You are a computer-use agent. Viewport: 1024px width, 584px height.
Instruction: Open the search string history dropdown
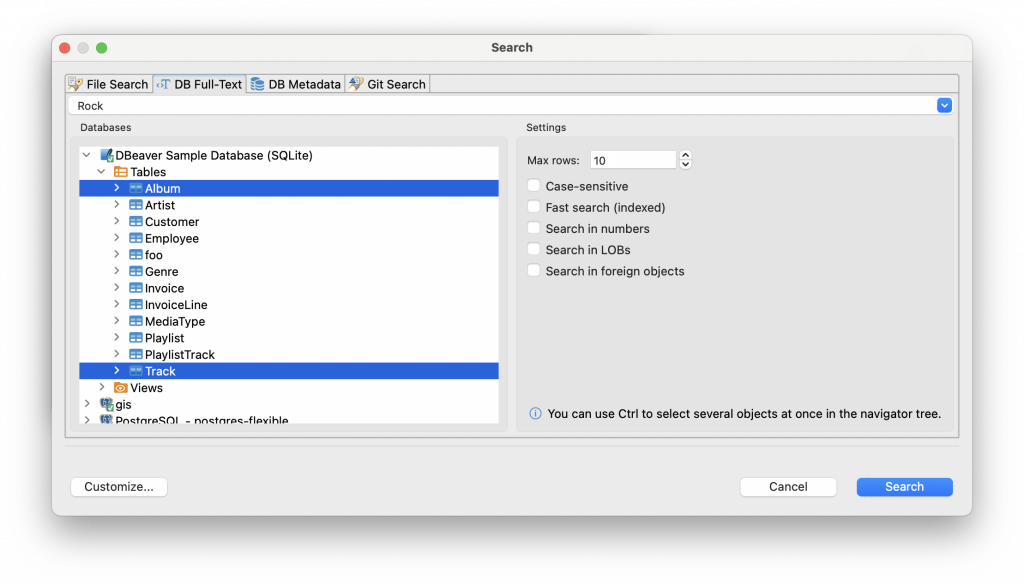pyautogui.click(x=944, y=105)
